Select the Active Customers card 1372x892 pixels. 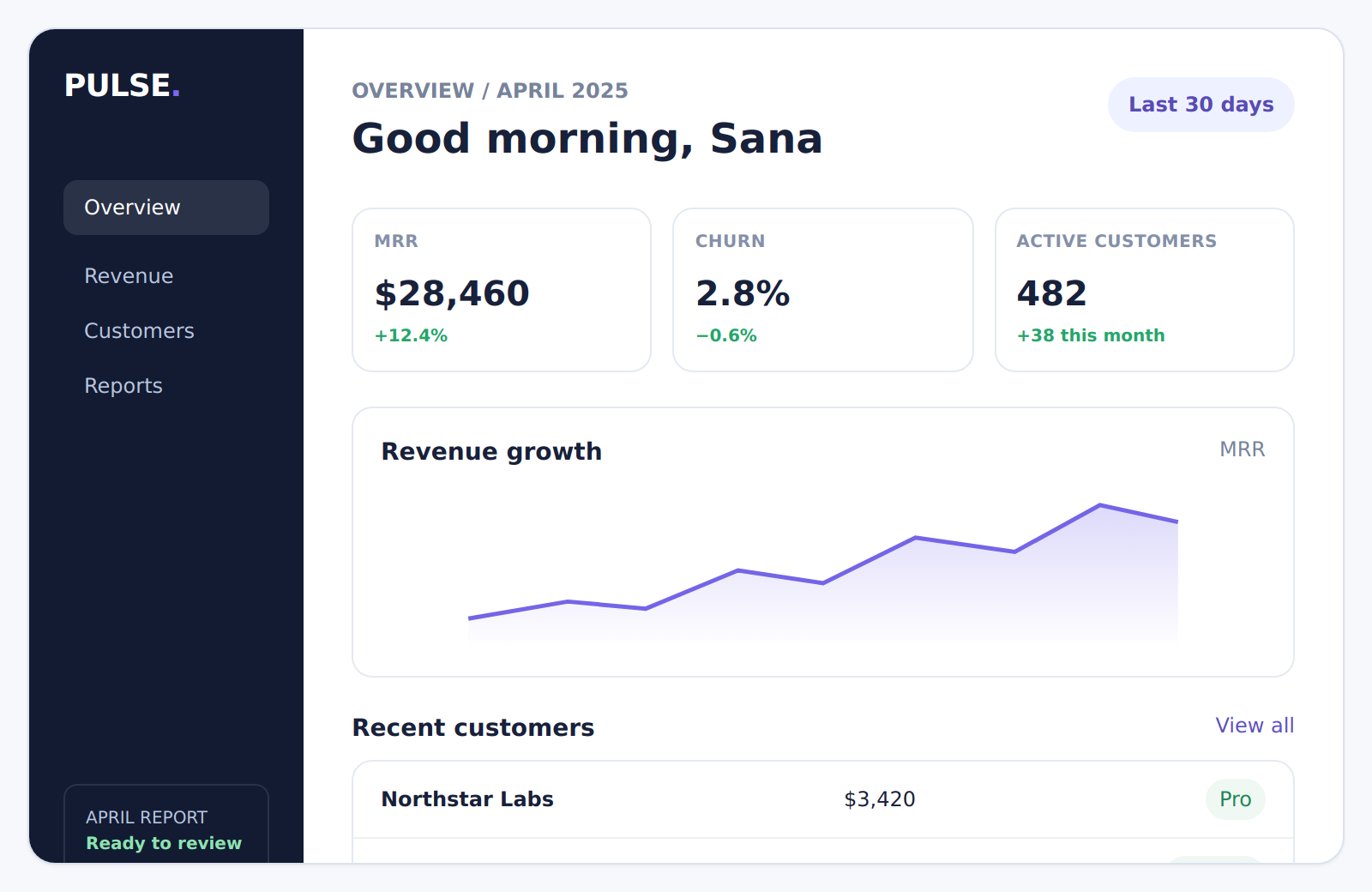pos(1144,290)
